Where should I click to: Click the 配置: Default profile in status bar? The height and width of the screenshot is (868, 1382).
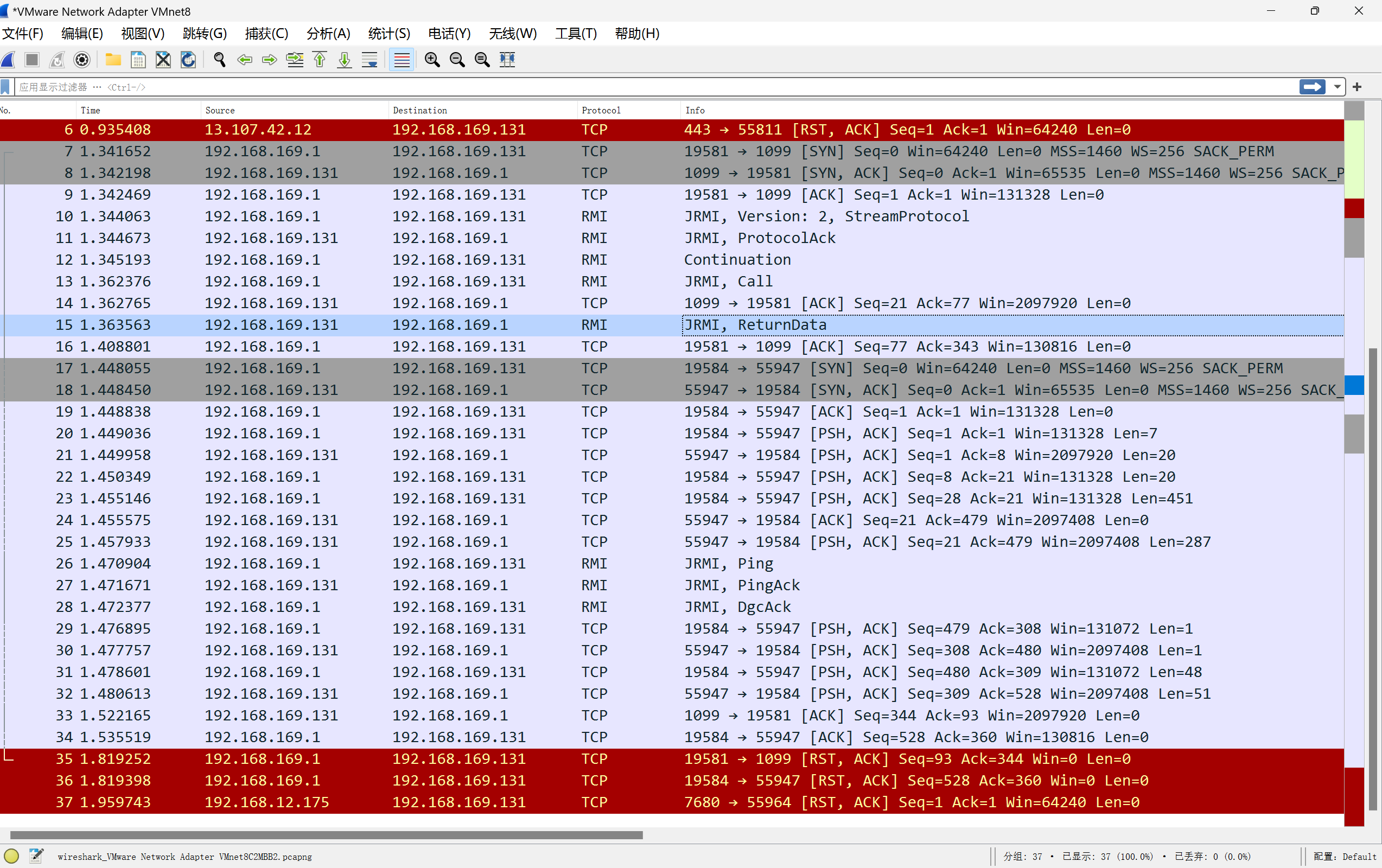tap(1344, 857)
